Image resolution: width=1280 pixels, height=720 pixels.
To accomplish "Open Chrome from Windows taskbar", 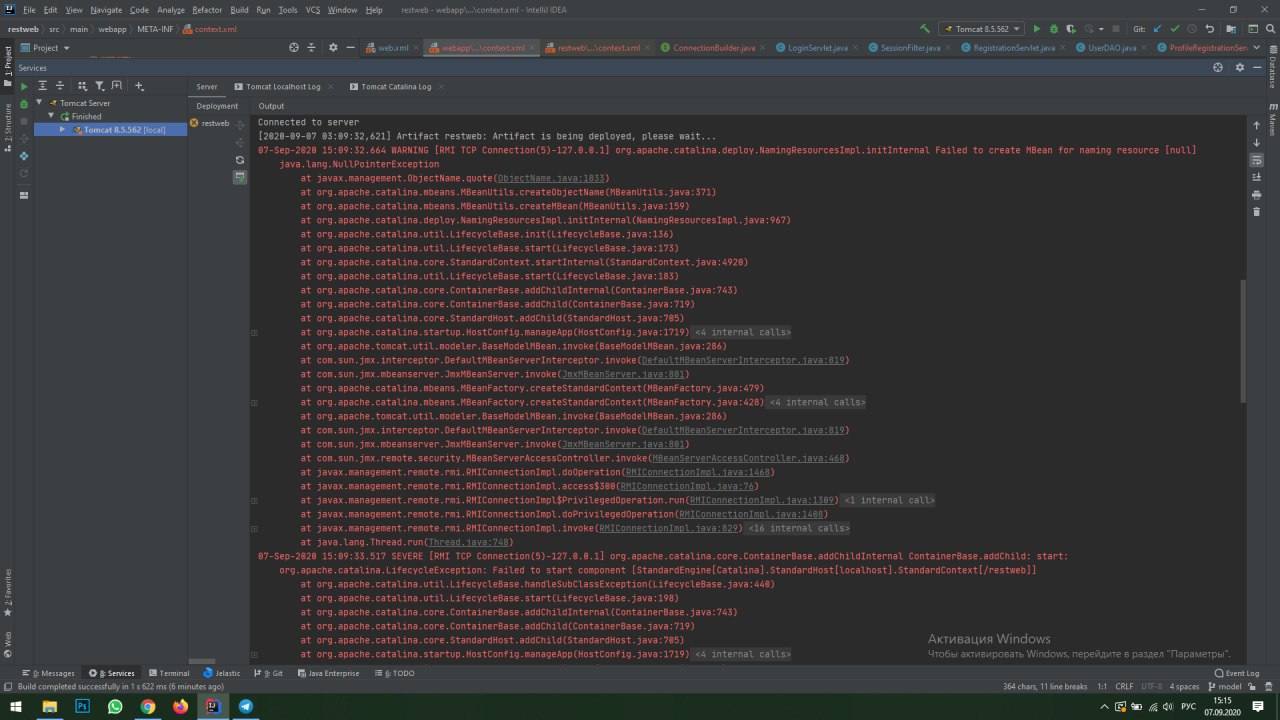I will (147, 706).
